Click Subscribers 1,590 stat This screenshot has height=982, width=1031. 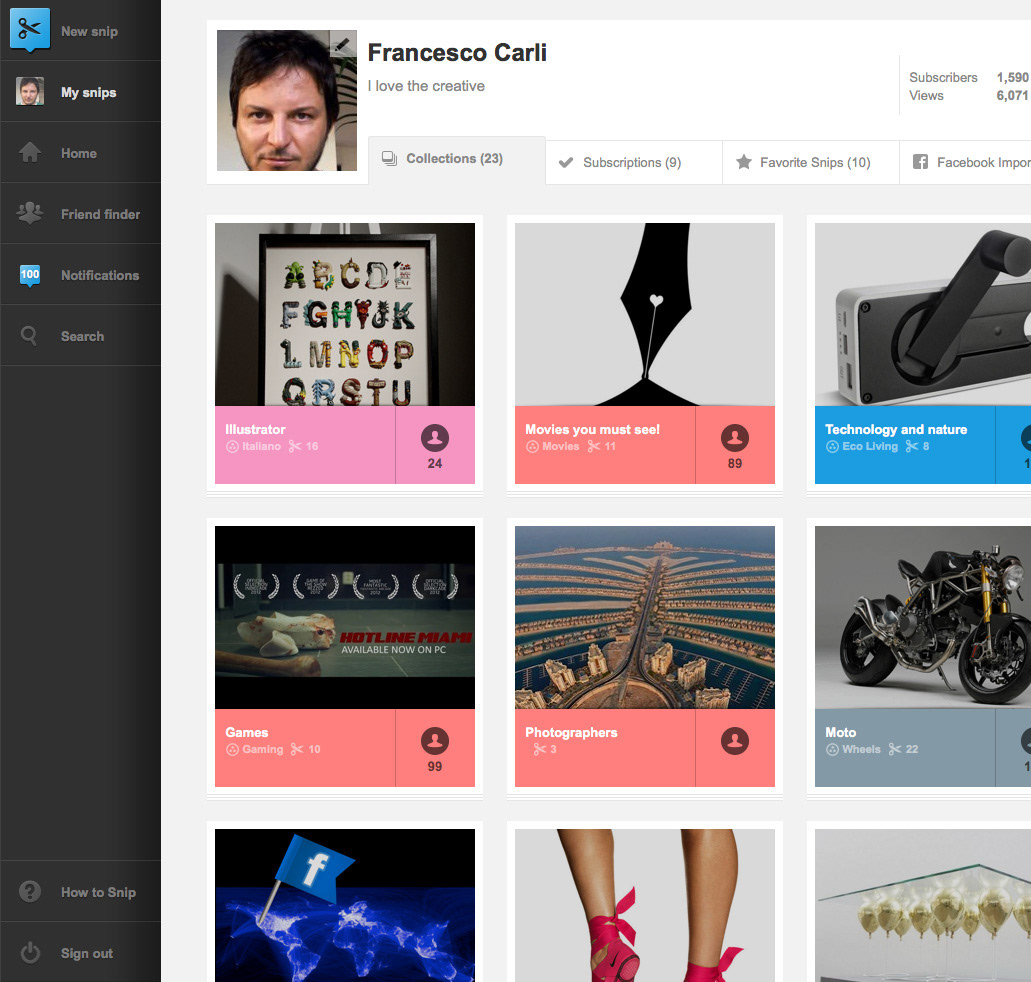pos(969,77)
